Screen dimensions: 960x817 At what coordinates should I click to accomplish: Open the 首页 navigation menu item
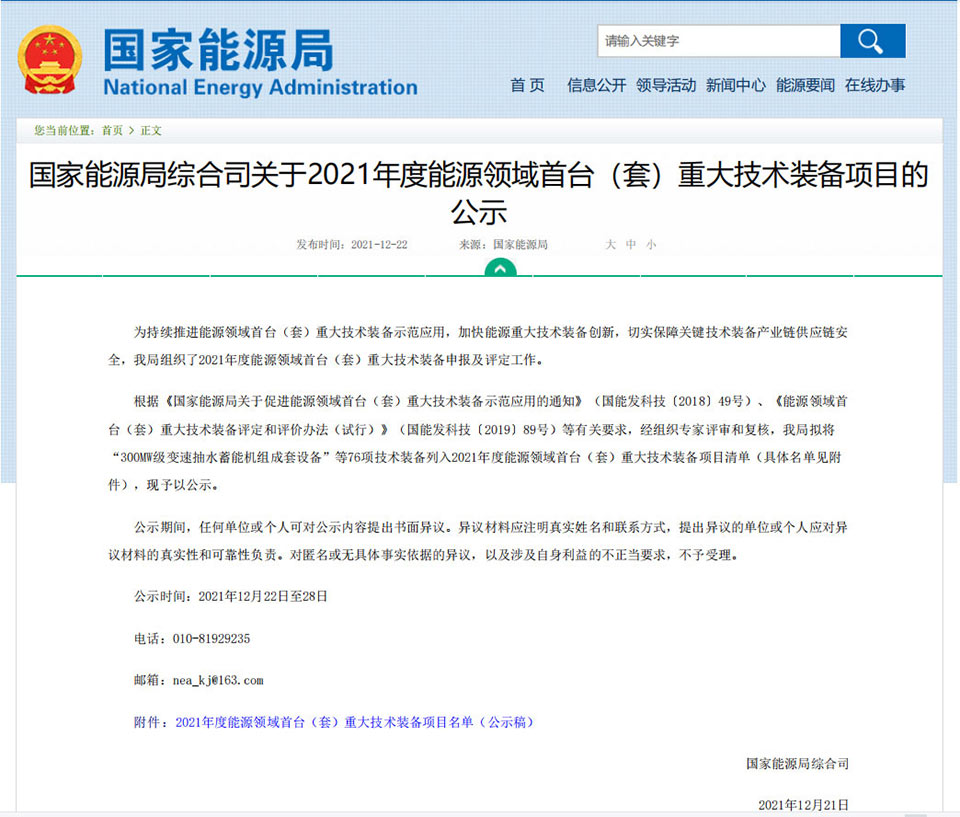527,85
